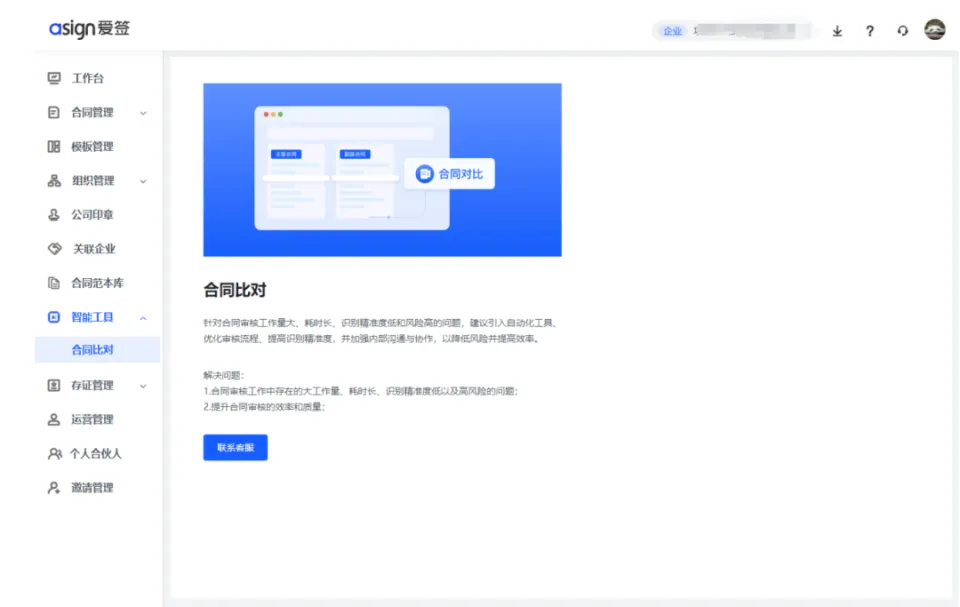
Task: Click the 合同范本库 contract library icon
Action: coord(54,283)
